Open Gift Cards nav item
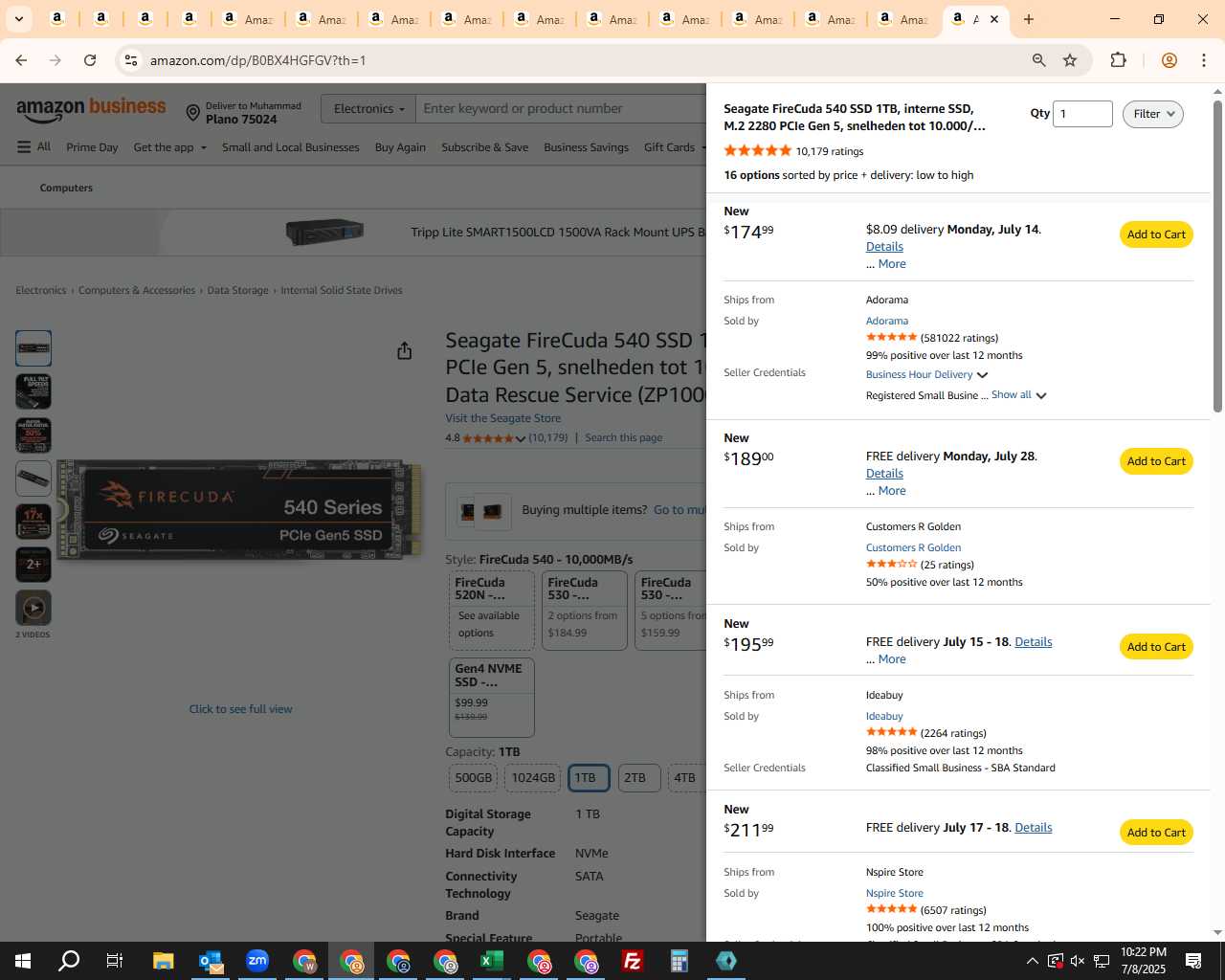This screenshot has width=1225, height=980. [670, 147]
